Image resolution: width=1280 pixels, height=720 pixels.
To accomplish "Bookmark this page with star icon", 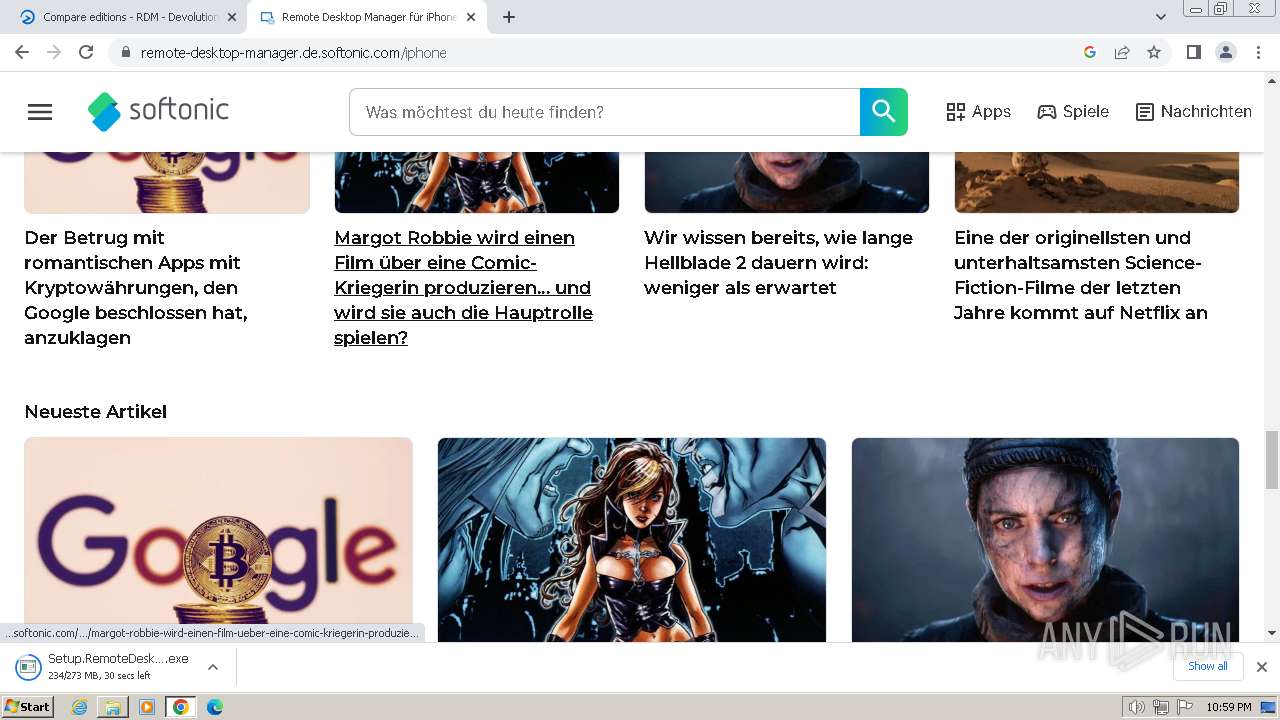I will (x=1154, y=52).
